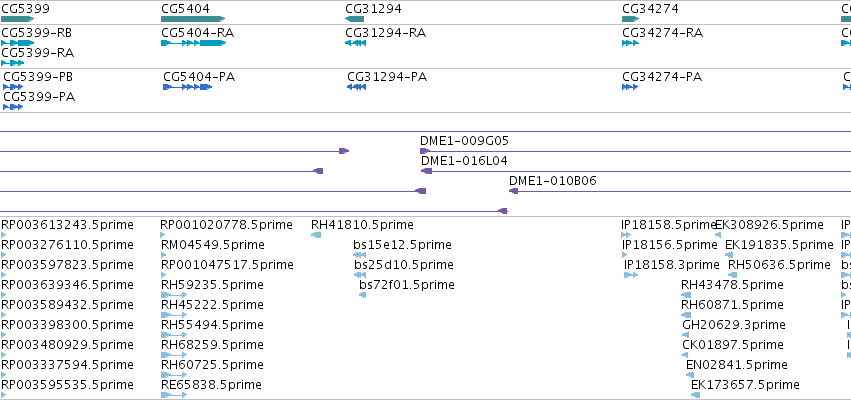The image size is (851, 400).
Task: Click the RH41810.5prime EST glyph
Action: point(316,235)
